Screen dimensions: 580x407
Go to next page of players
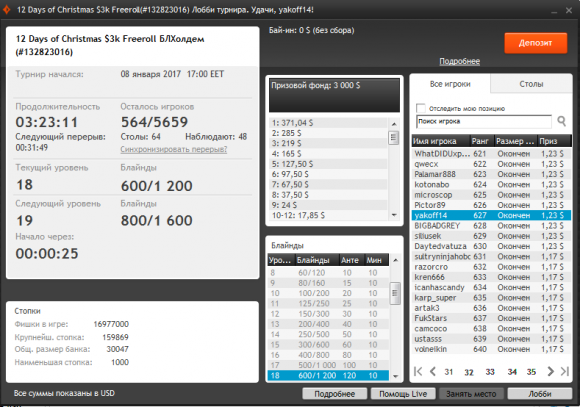tap(550, 371)
